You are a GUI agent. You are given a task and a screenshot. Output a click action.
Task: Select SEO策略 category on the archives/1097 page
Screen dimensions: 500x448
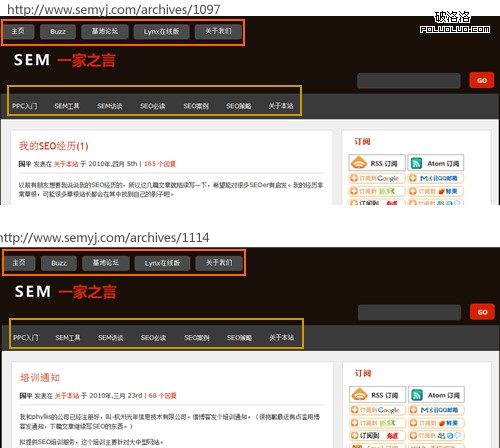239,106
